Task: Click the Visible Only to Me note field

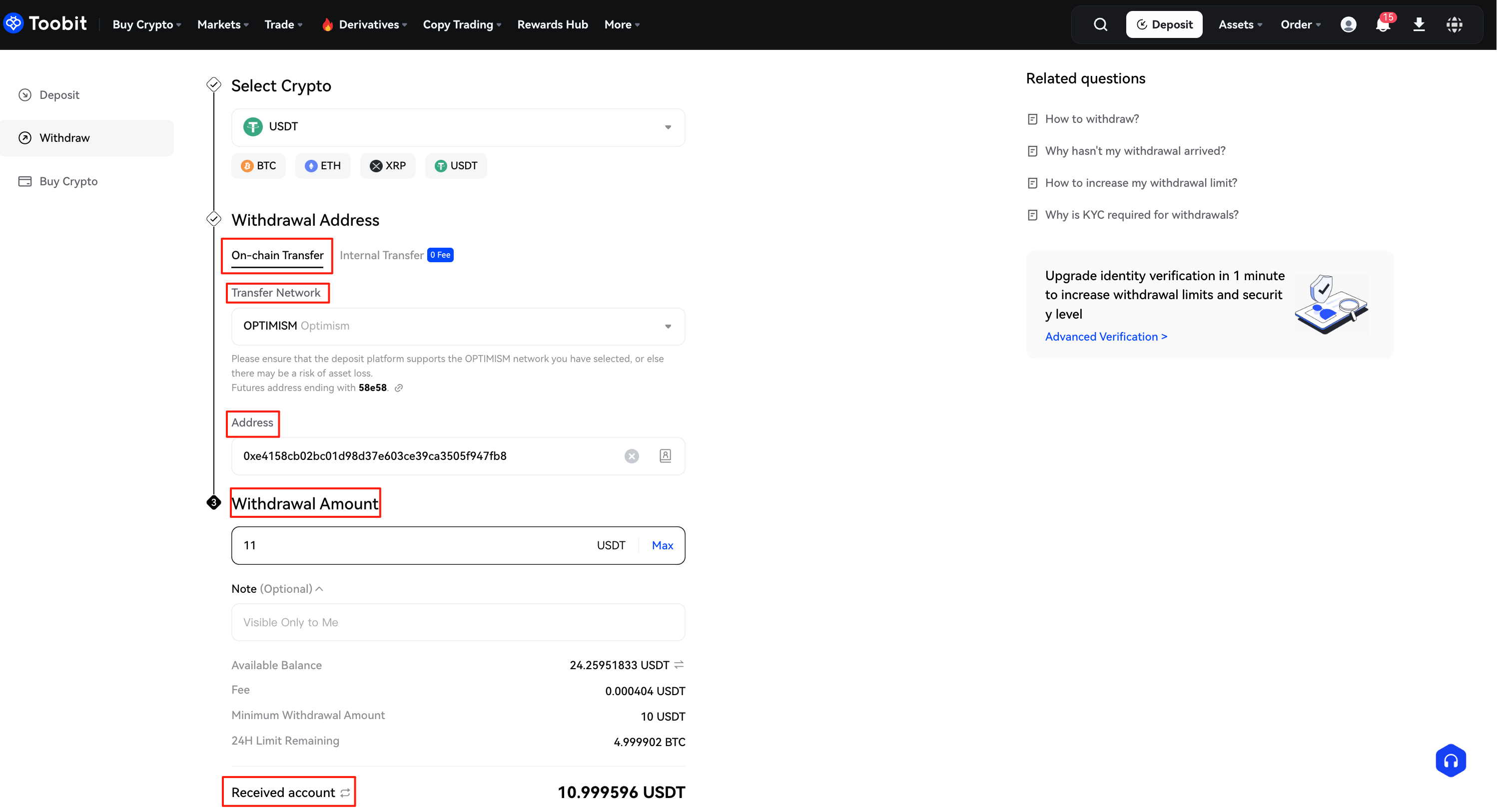Action: pos(457,622)
